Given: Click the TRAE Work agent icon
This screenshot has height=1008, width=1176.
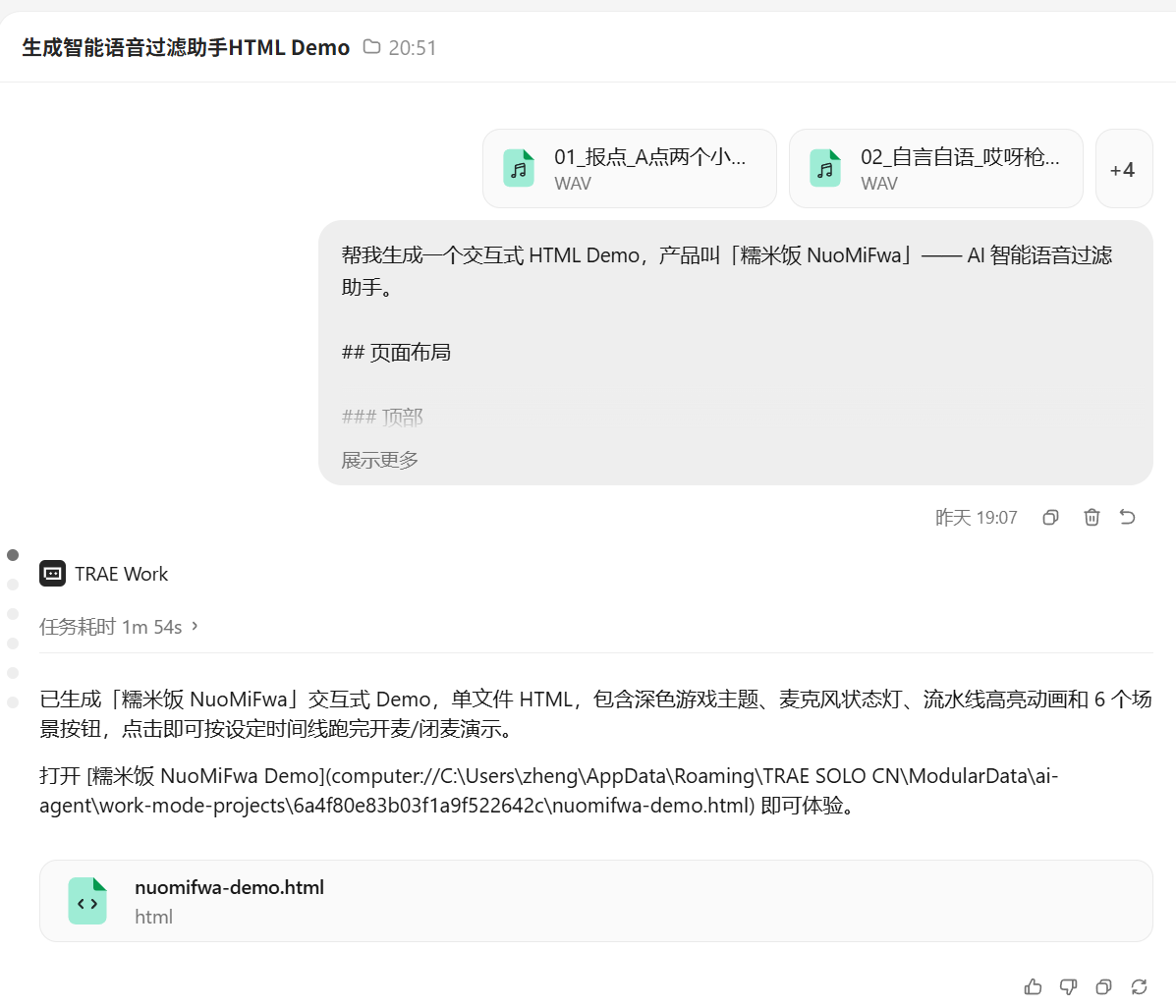Looking at the screenshot, I should [x=52, y=574].
